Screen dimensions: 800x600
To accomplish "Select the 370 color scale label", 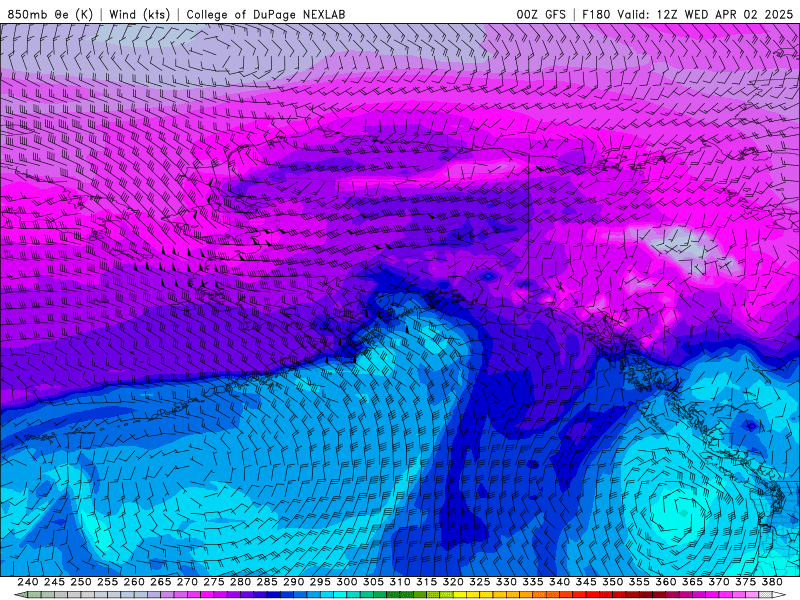I will tap(719, 582).
